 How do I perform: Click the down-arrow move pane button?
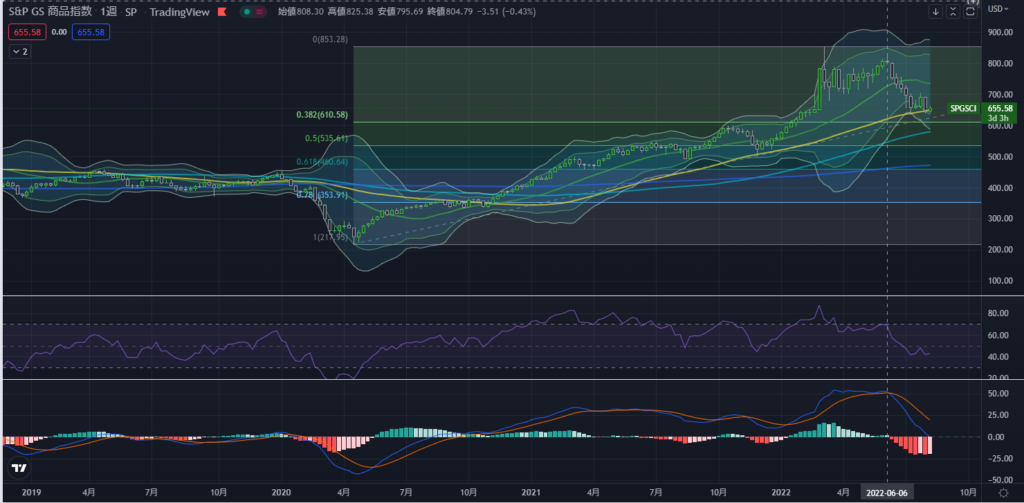coord(936,12)
